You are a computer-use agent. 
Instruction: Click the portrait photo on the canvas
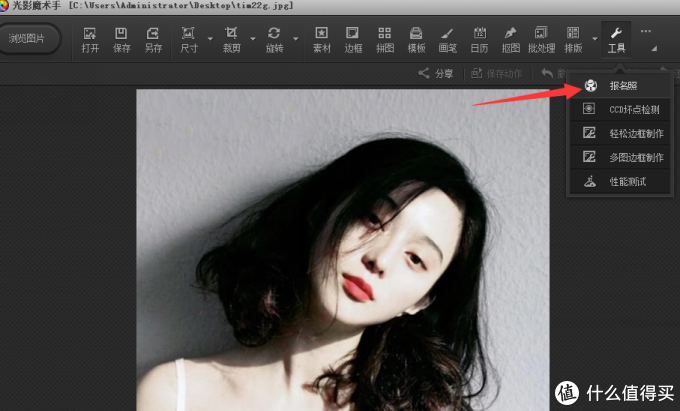tap(343, 250)
